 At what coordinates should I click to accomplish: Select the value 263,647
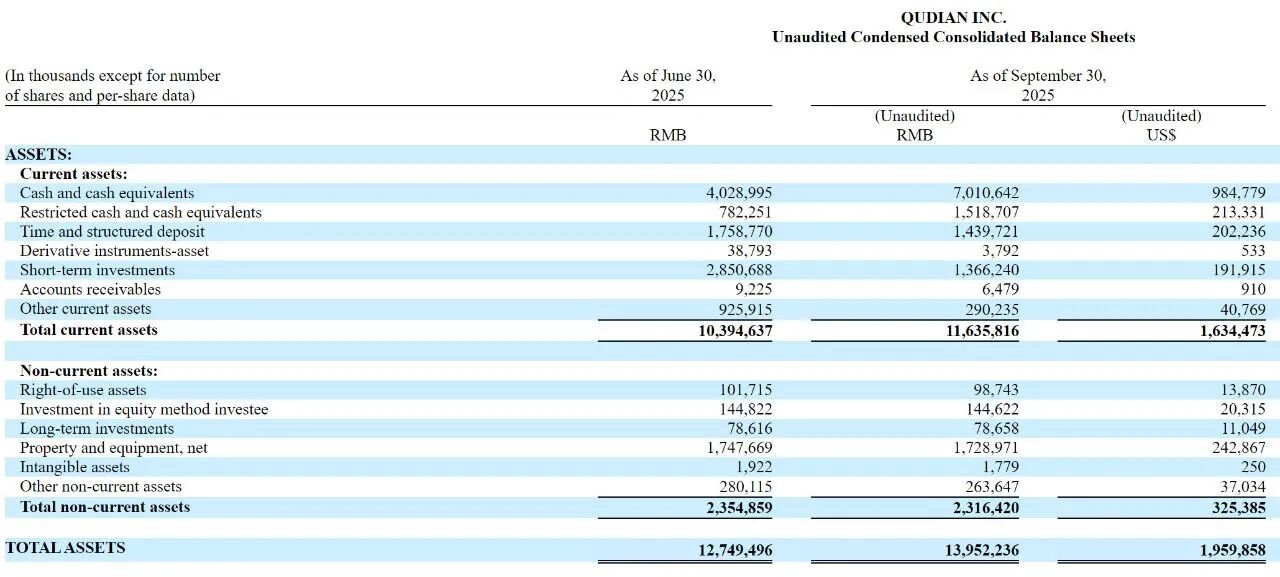pyautogui.click(x=993, y=486)
